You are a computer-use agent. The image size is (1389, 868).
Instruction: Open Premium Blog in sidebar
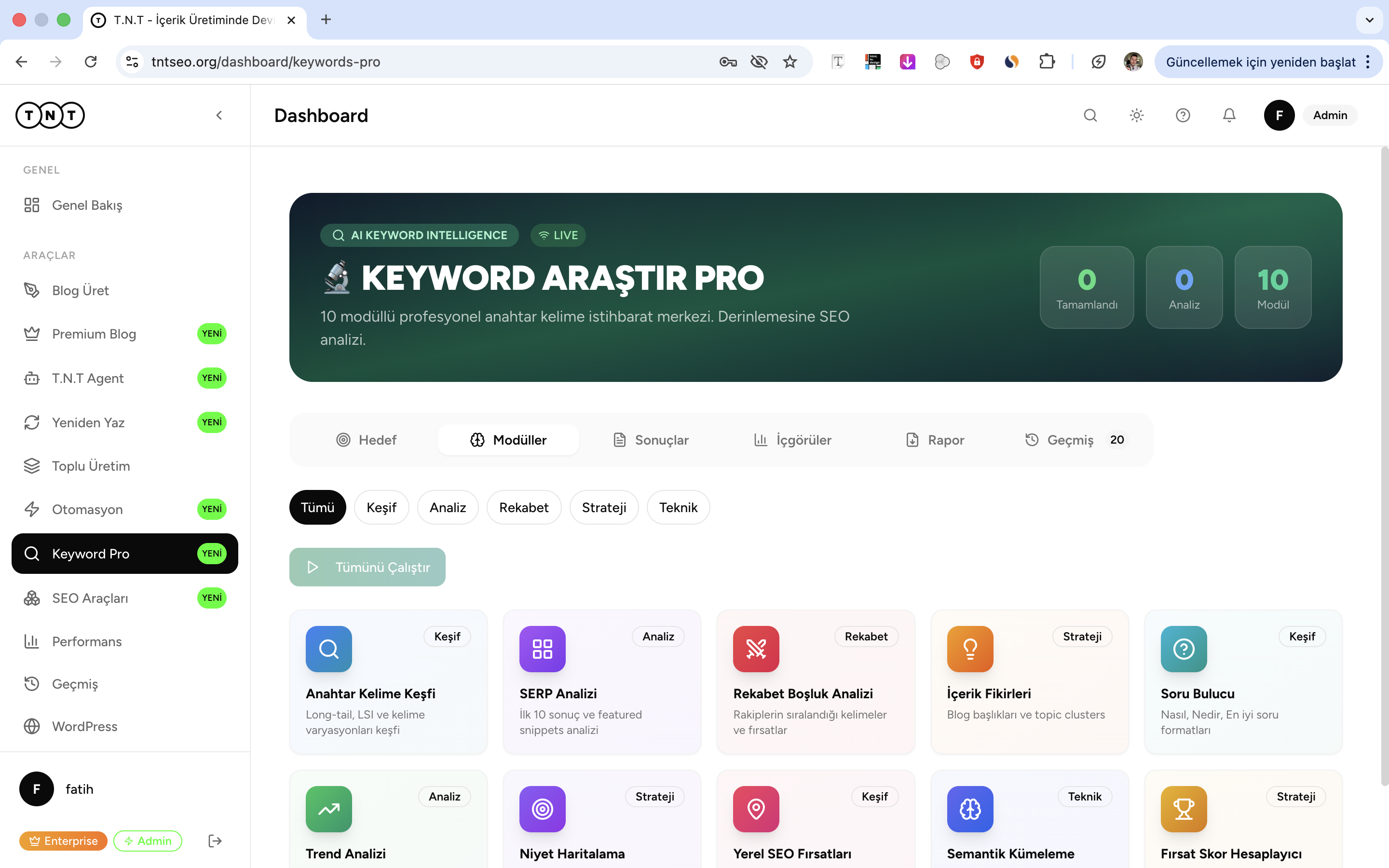124,334
